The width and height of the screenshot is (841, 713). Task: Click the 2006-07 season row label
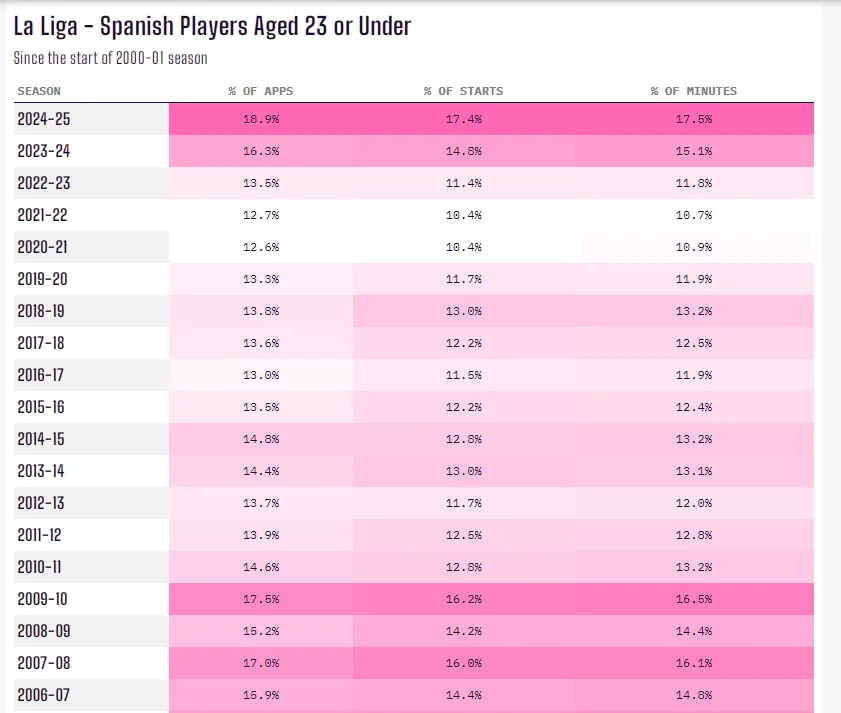point(44,695)
